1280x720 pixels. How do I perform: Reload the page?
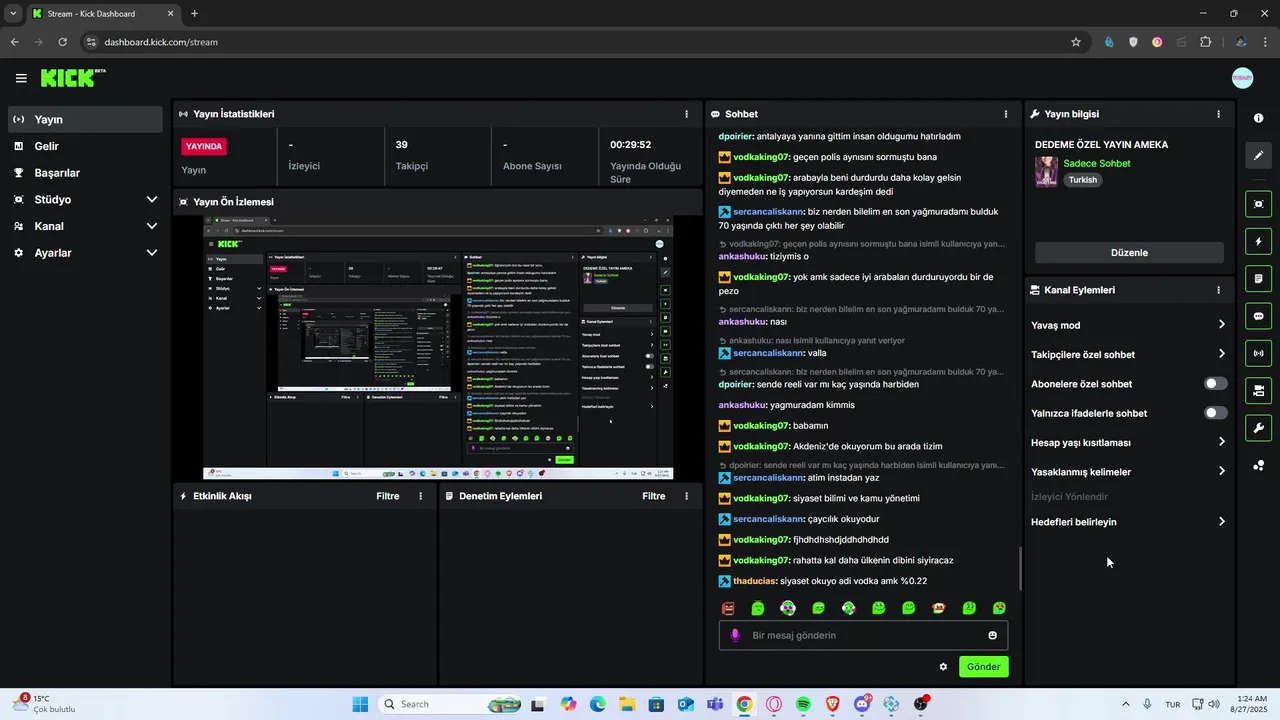point(62,42)
